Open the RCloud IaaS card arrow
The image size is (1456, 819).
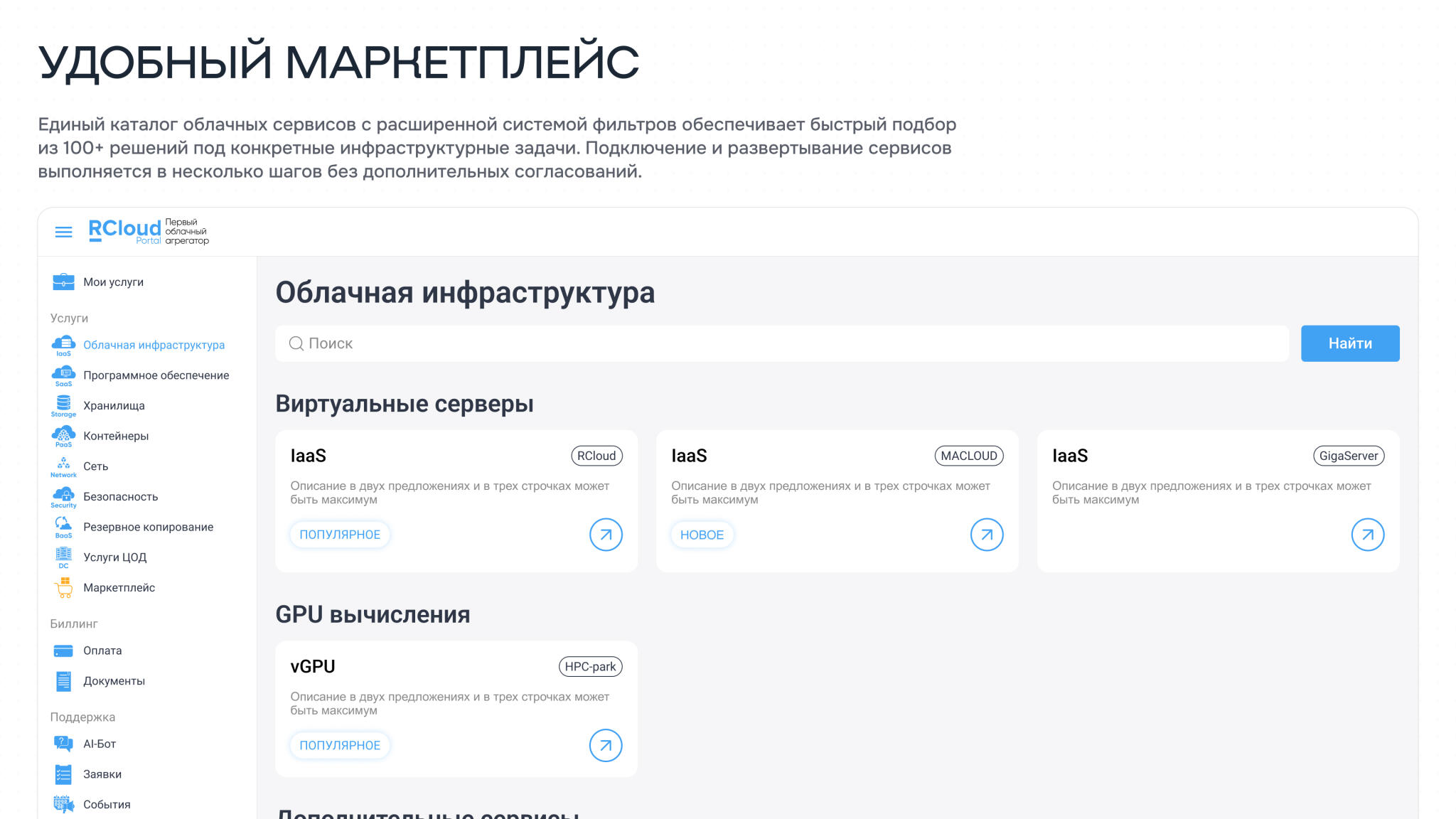[605, 535]
